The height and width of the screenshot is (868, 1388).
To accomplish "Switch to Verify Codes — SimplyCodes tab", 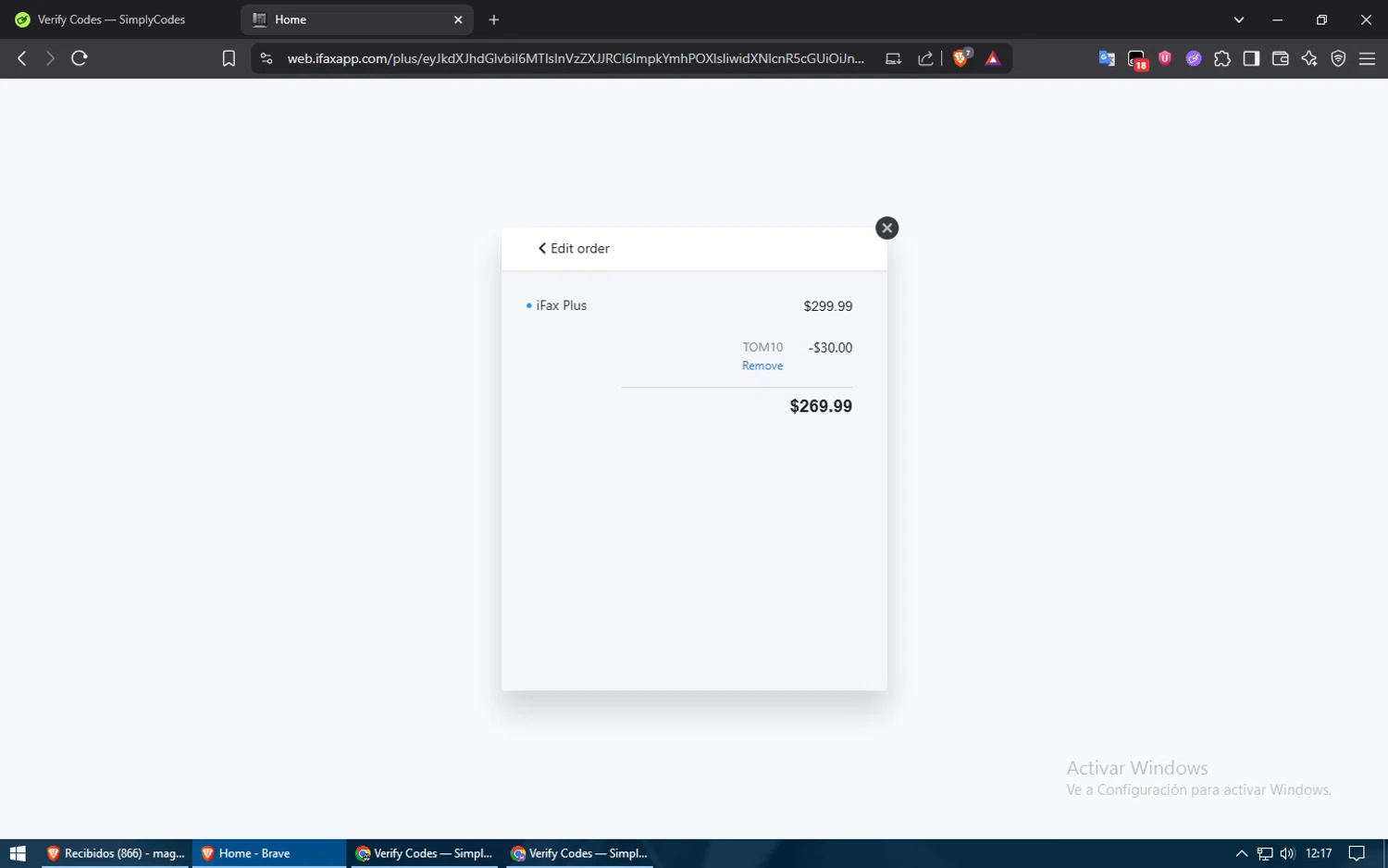I will tap(111, 19).
